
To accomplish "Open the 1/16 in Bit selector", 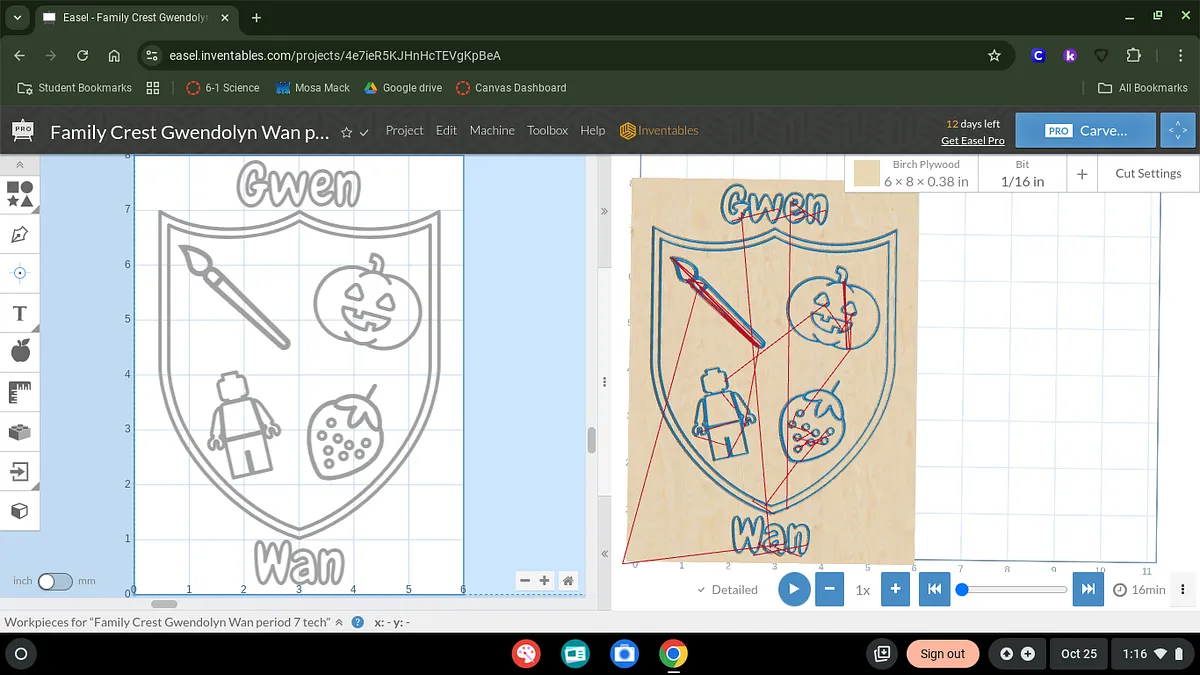I will pos(1022,173).
